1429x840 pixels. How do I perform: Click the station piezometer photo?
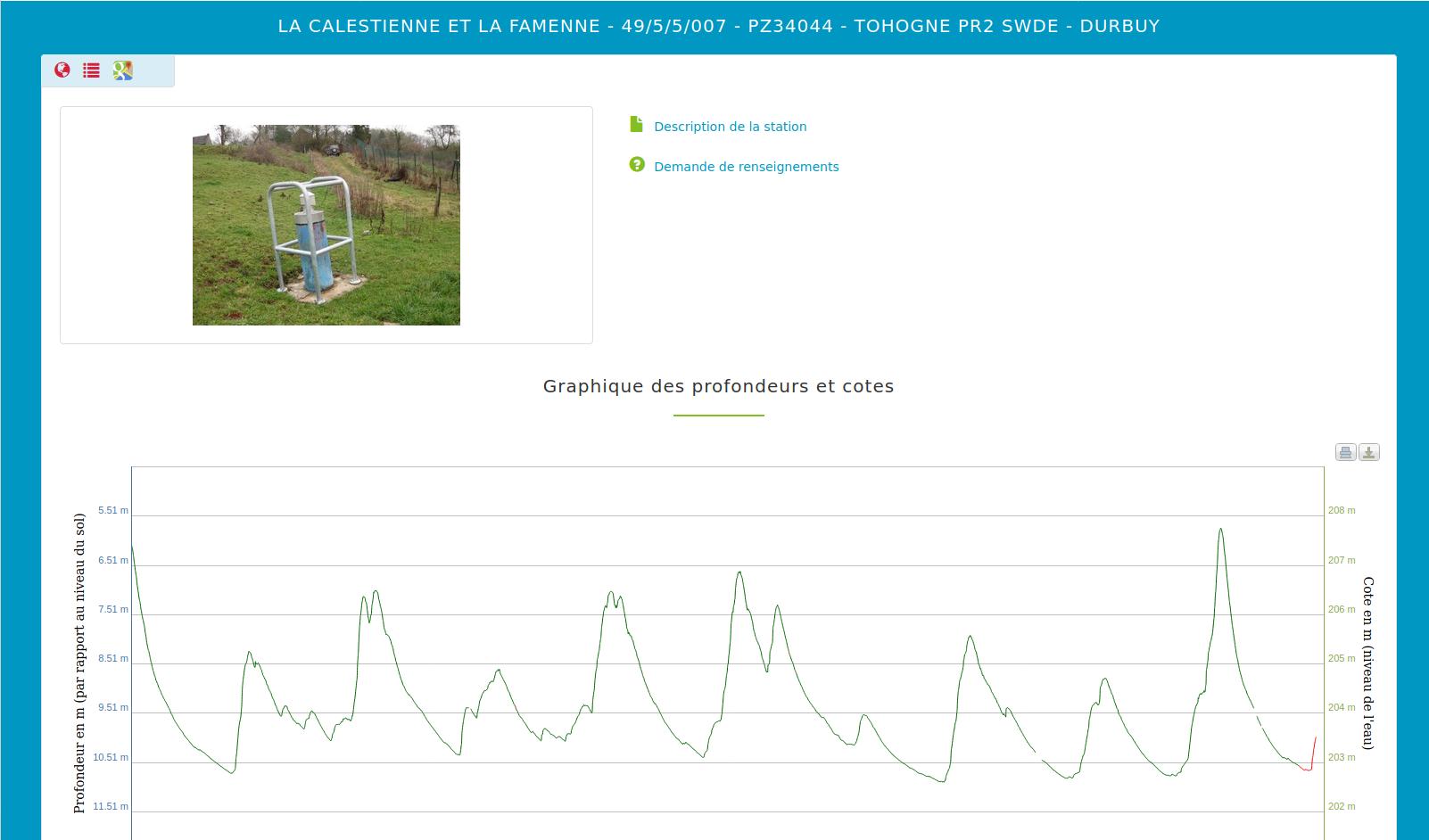[326, 225]
